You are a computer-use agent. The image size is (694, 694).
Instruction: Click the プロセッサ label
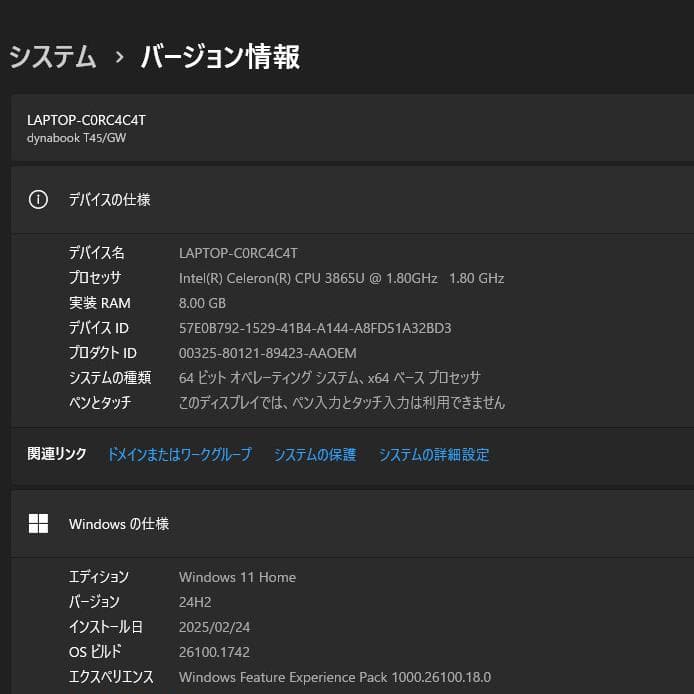(x=95, y=278)
